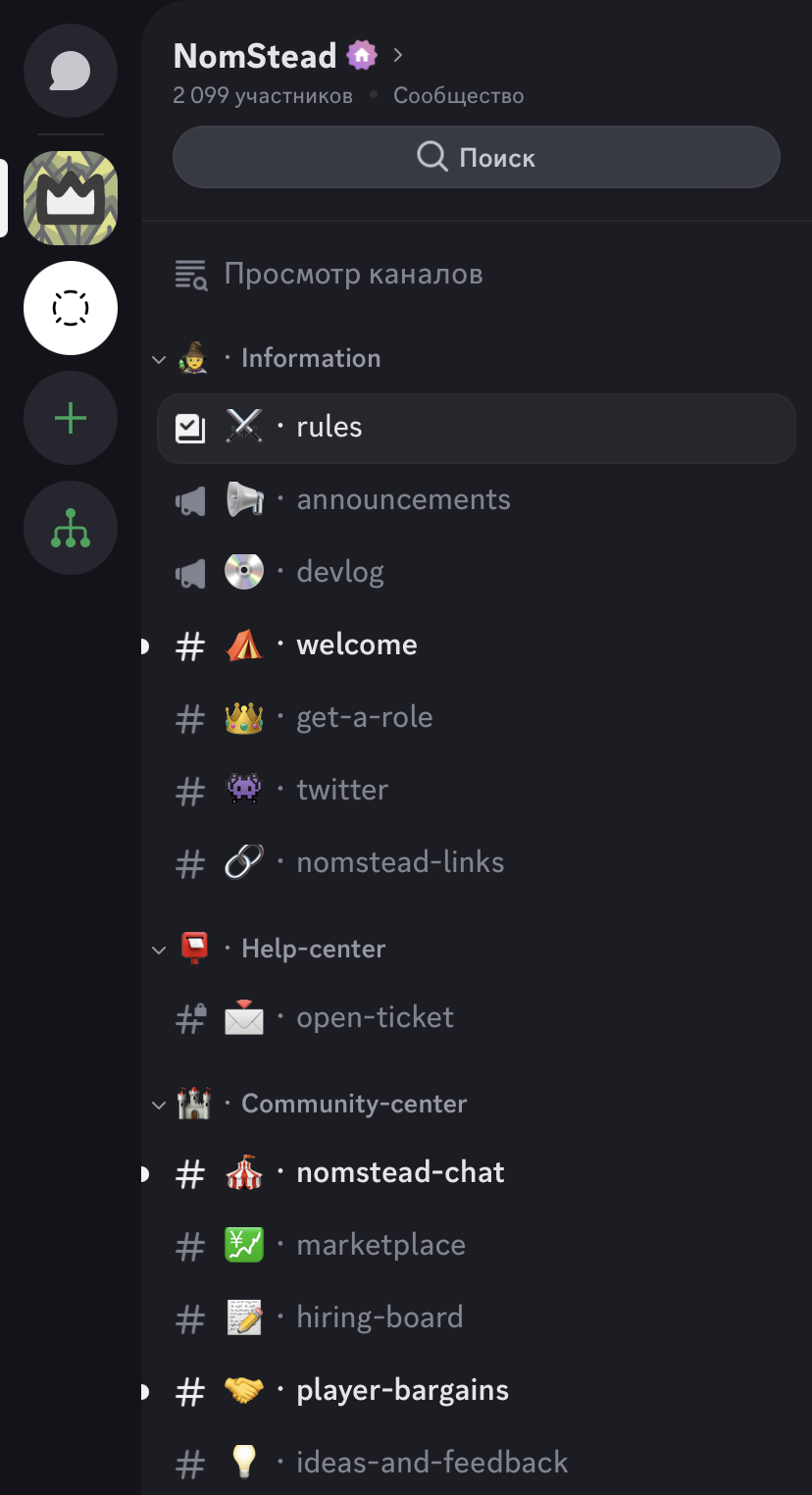Viewport: 812px width, 1495px height.
Task: Go to nomstead-chat channel
Action: pyautogui.click(x=477, y=1173)
